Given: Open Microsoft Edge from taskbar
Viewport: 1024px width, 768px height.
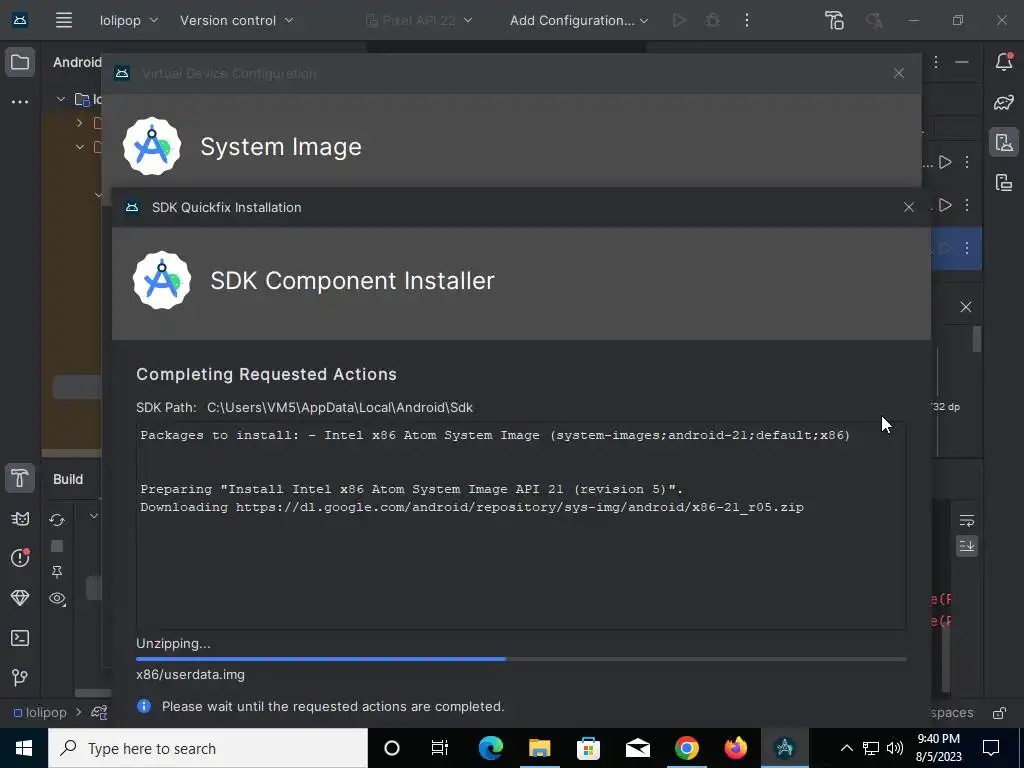Looking at the screenshot, I should pos(490,748).
